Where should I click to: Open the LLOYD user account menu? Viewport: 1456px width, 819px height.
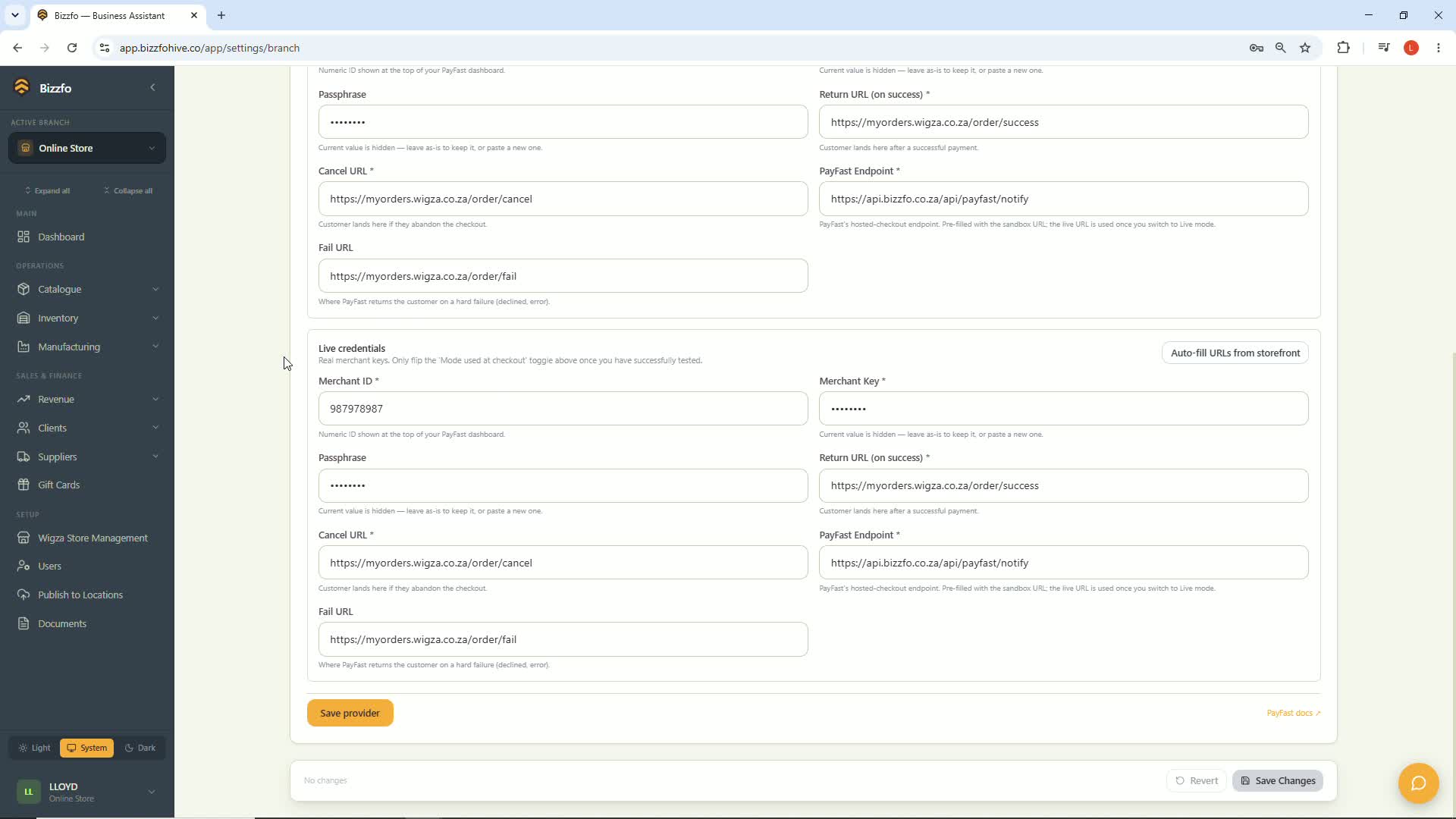point(87,792)
